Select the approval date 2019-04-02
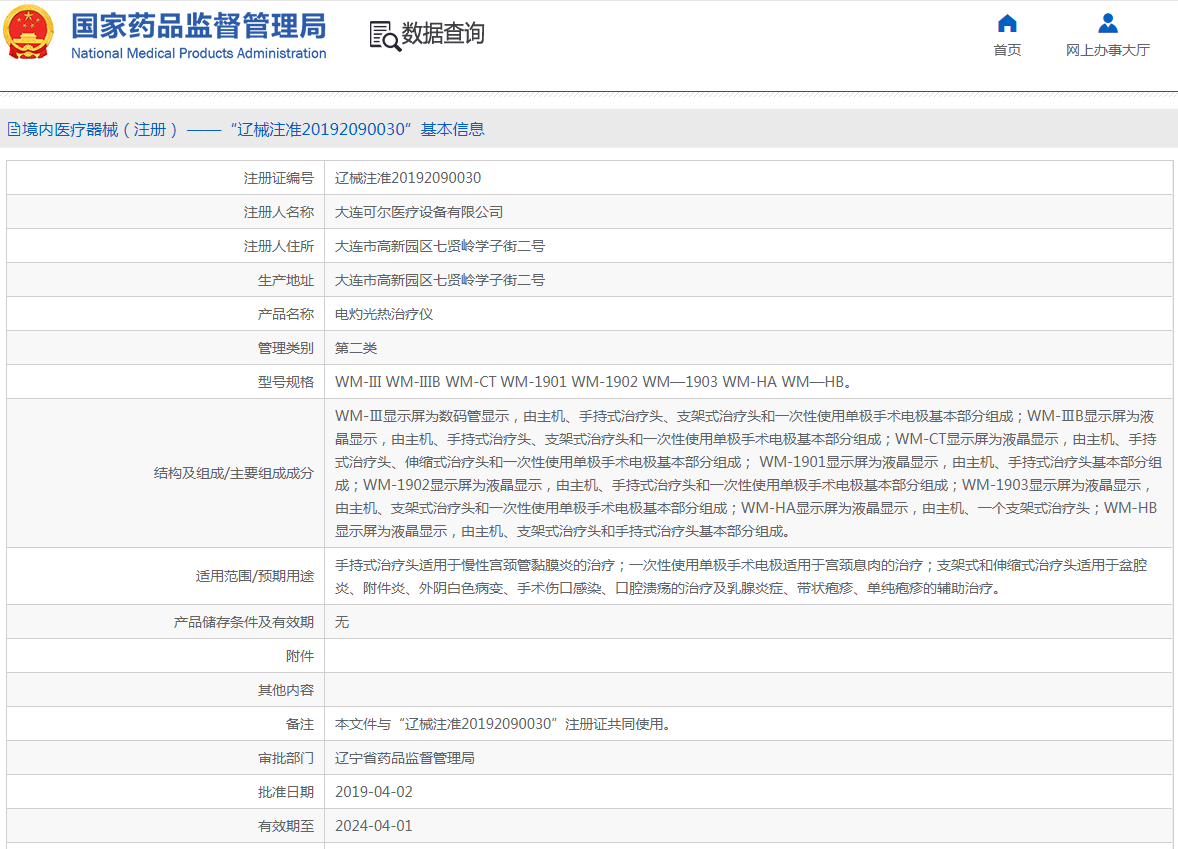1178x849 pixels. [x=374, y=792]
